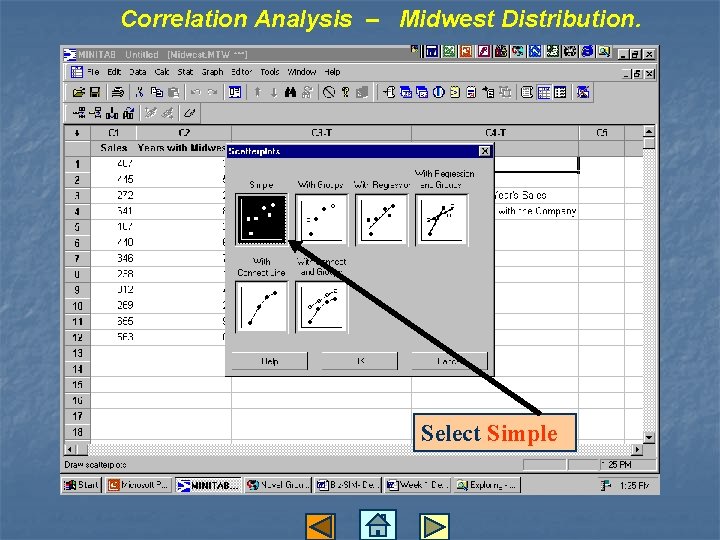Click the Next Command down arrow icon
Screen dimensions: 720x540
(x=274, y=92)
